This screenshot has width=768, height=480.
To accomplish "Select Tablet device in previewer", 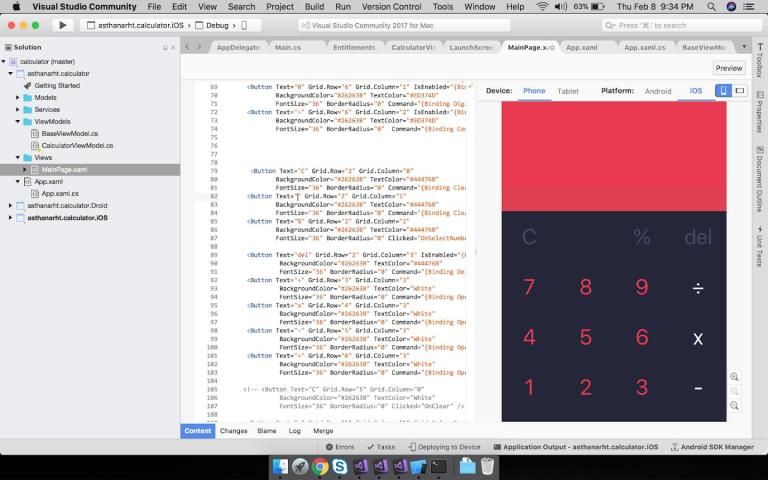I will click(x=567, y=91).
